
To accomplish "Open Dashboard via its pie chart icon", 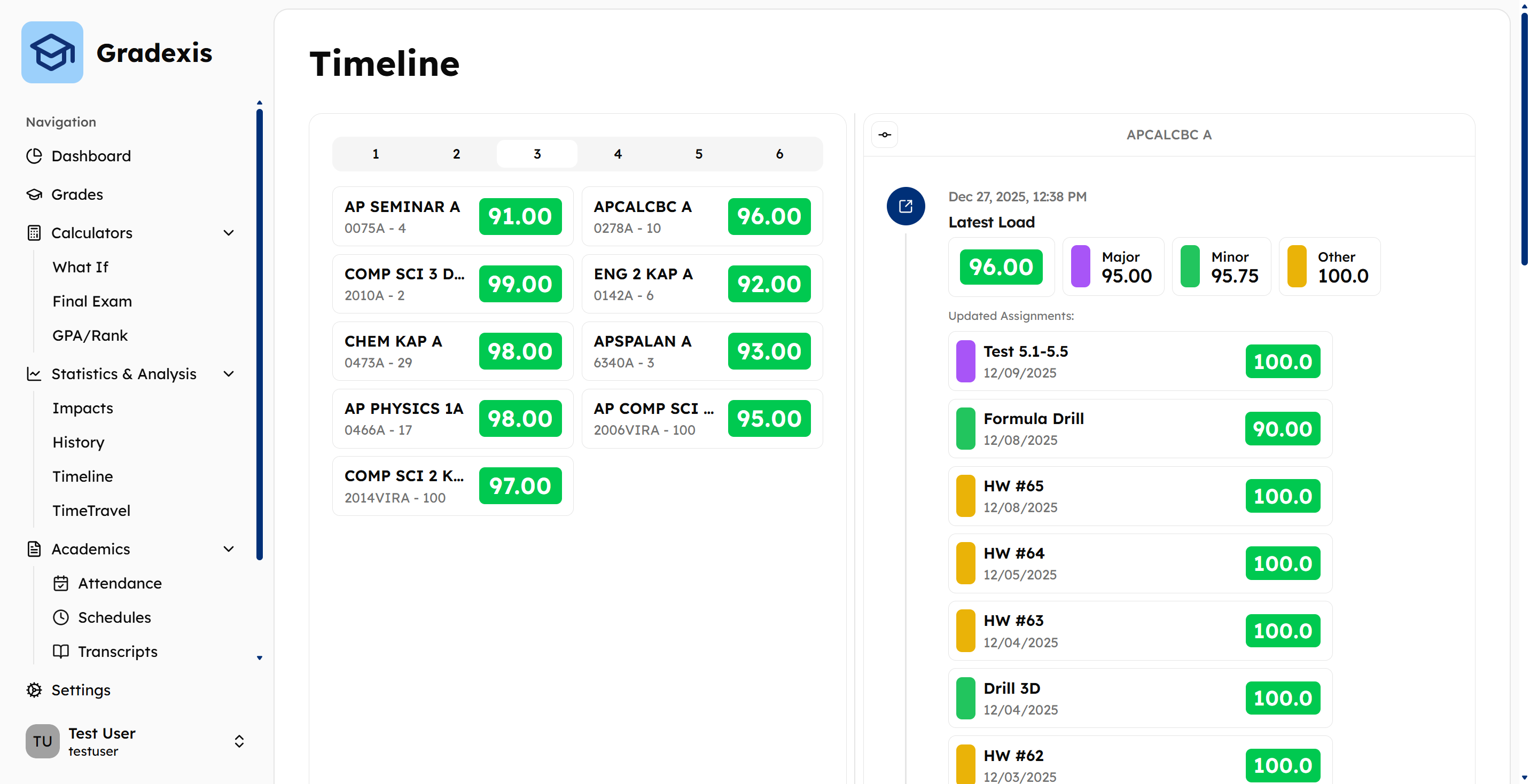I will tap(34, 155).
